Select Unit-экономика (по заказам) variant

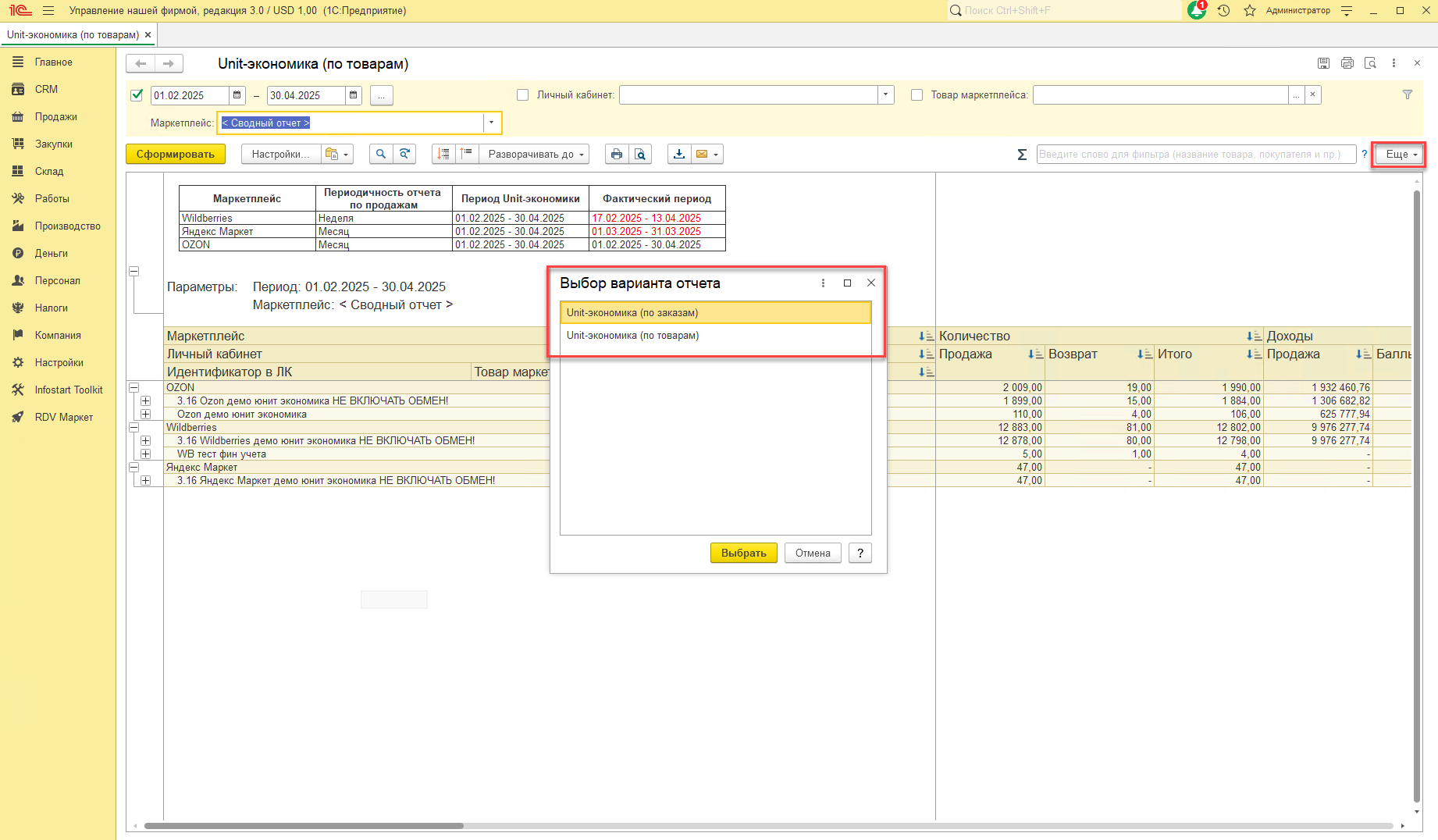pyautogui.click(x=715, y=313)
